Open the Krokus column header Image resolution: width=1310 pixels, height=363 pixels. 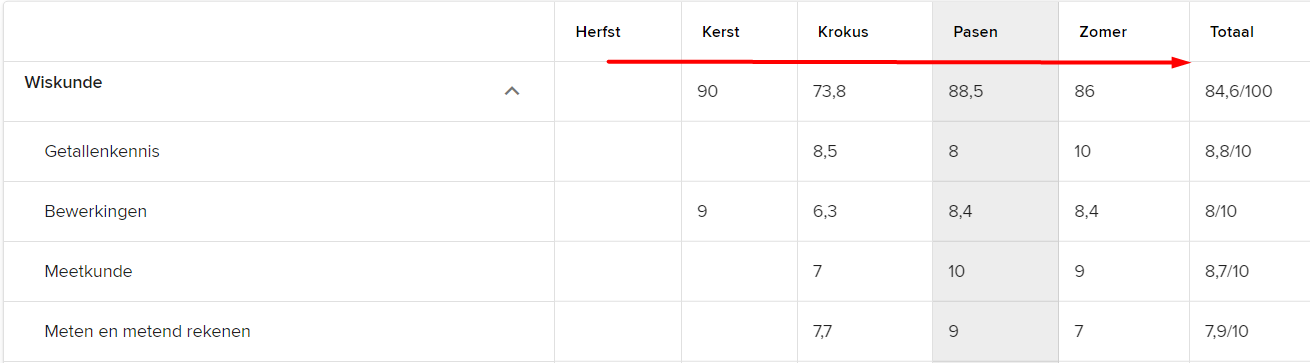pyautogui.click(x=843, y=32)
